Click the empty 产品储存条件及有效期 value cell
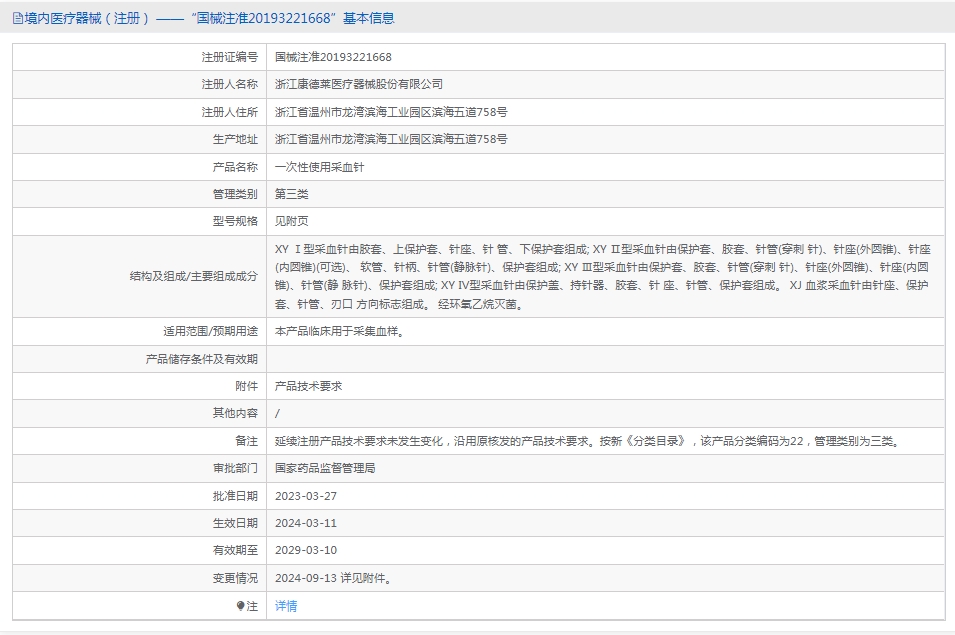This screenshot has width=955, height=635. pyautogui.click(x=605, y=359)
